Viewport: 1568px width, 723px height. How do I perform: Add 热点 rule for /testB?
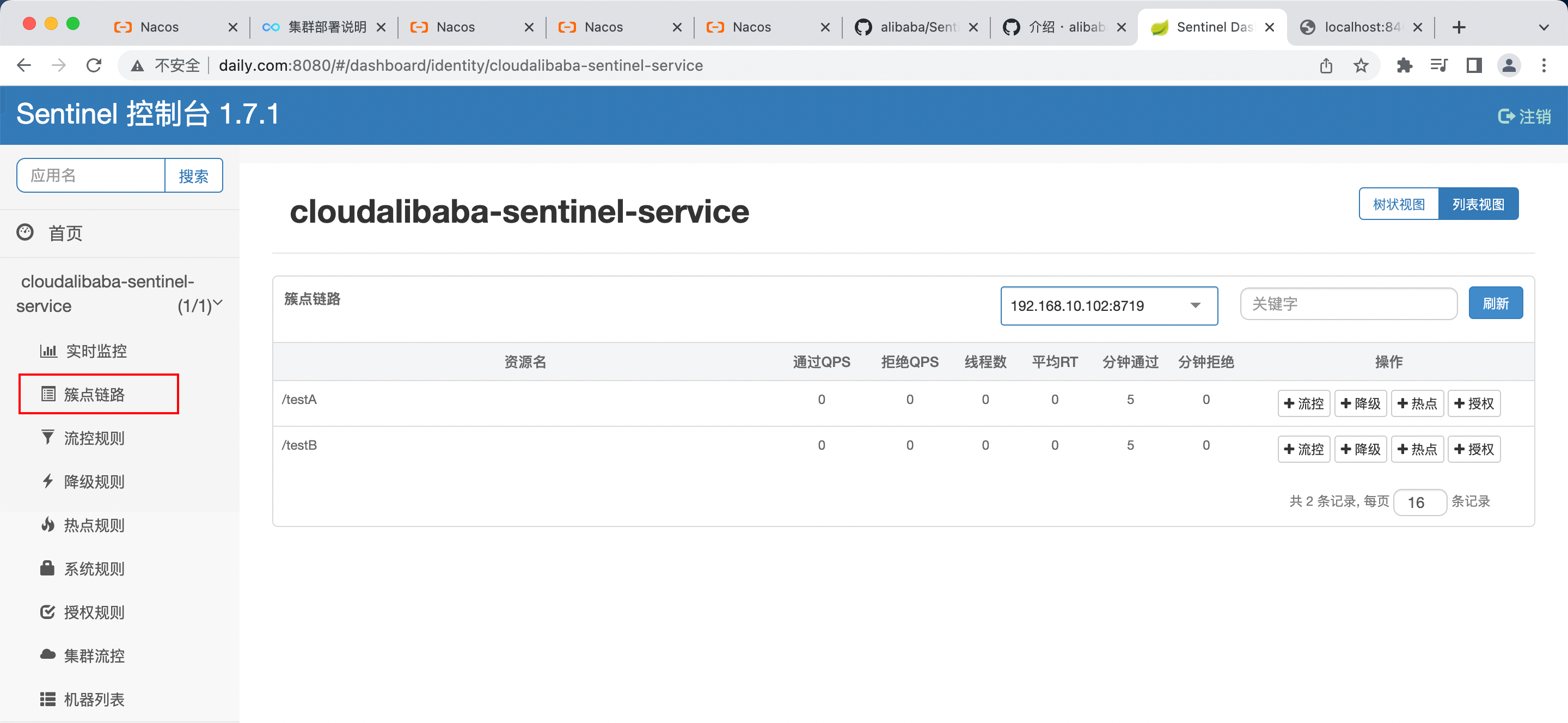(1417, 449)
